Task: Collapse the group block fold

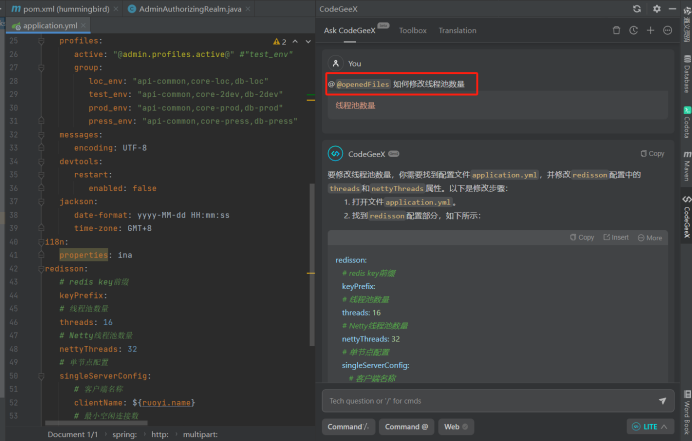Action: pyautogui.click(x=41, y=68)
